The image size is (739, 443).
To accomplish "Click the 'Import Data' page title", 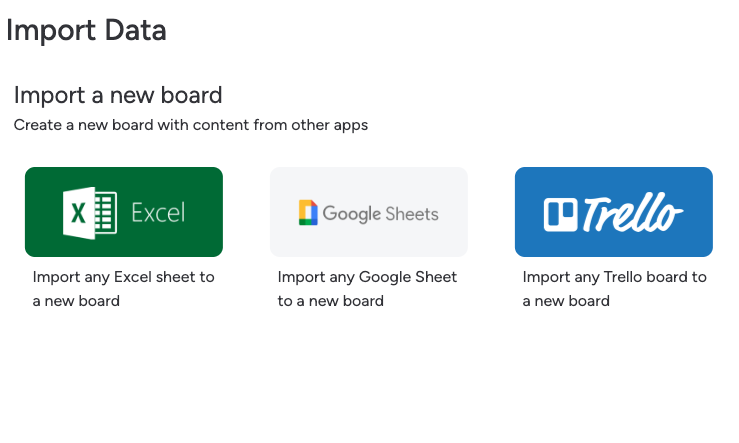I will tap(86, 30).
